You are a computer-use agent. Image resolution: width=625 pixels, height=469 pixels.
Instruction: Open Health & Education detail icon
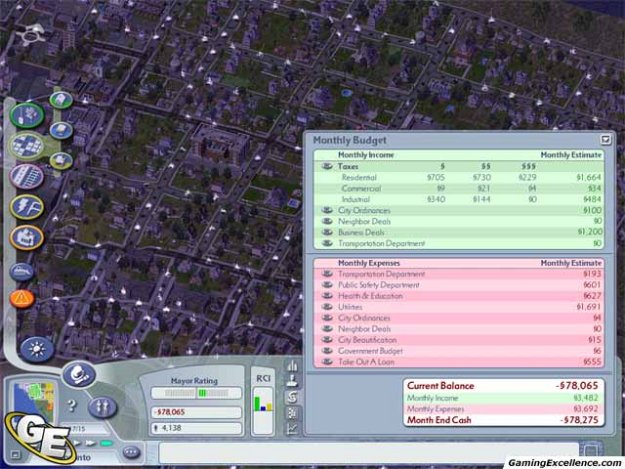click(327, 296)
